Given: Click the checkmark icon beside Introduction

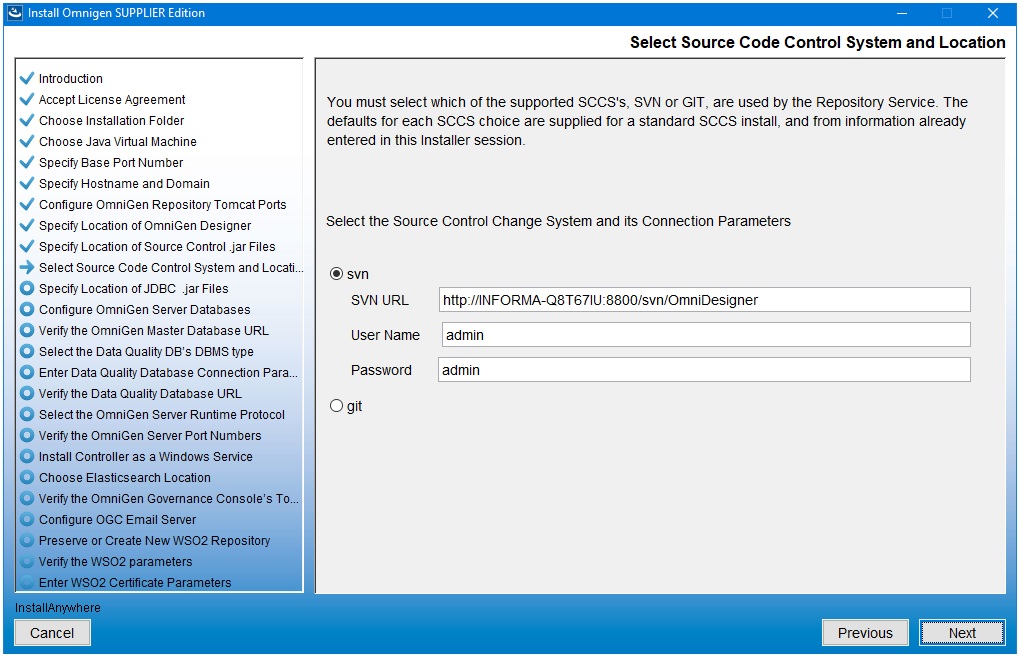Looking at the screenshot, I should point(27,78).
